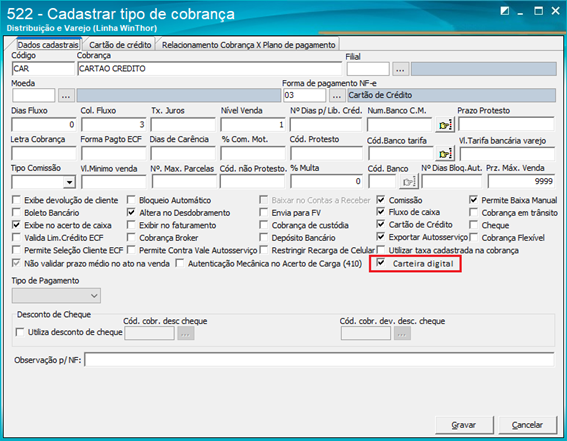Uncheck Altera no Desdobramento
567x441 pixels.
131,212
